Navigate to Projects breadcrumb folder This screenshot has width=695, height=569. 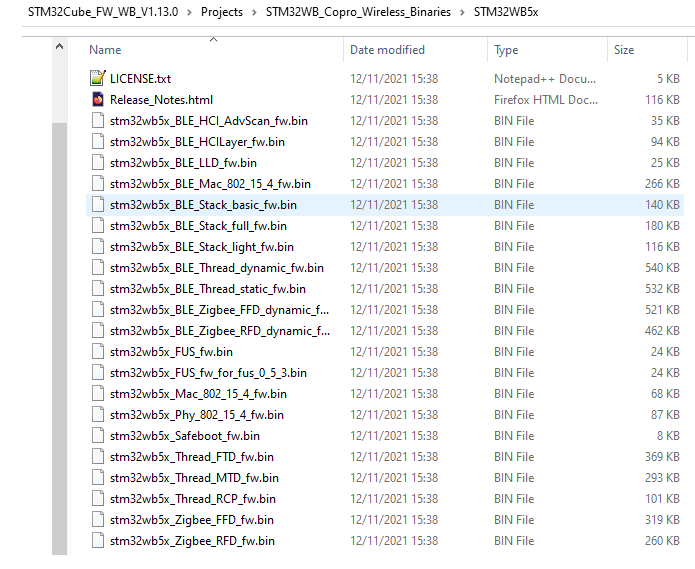click(222, 12)
